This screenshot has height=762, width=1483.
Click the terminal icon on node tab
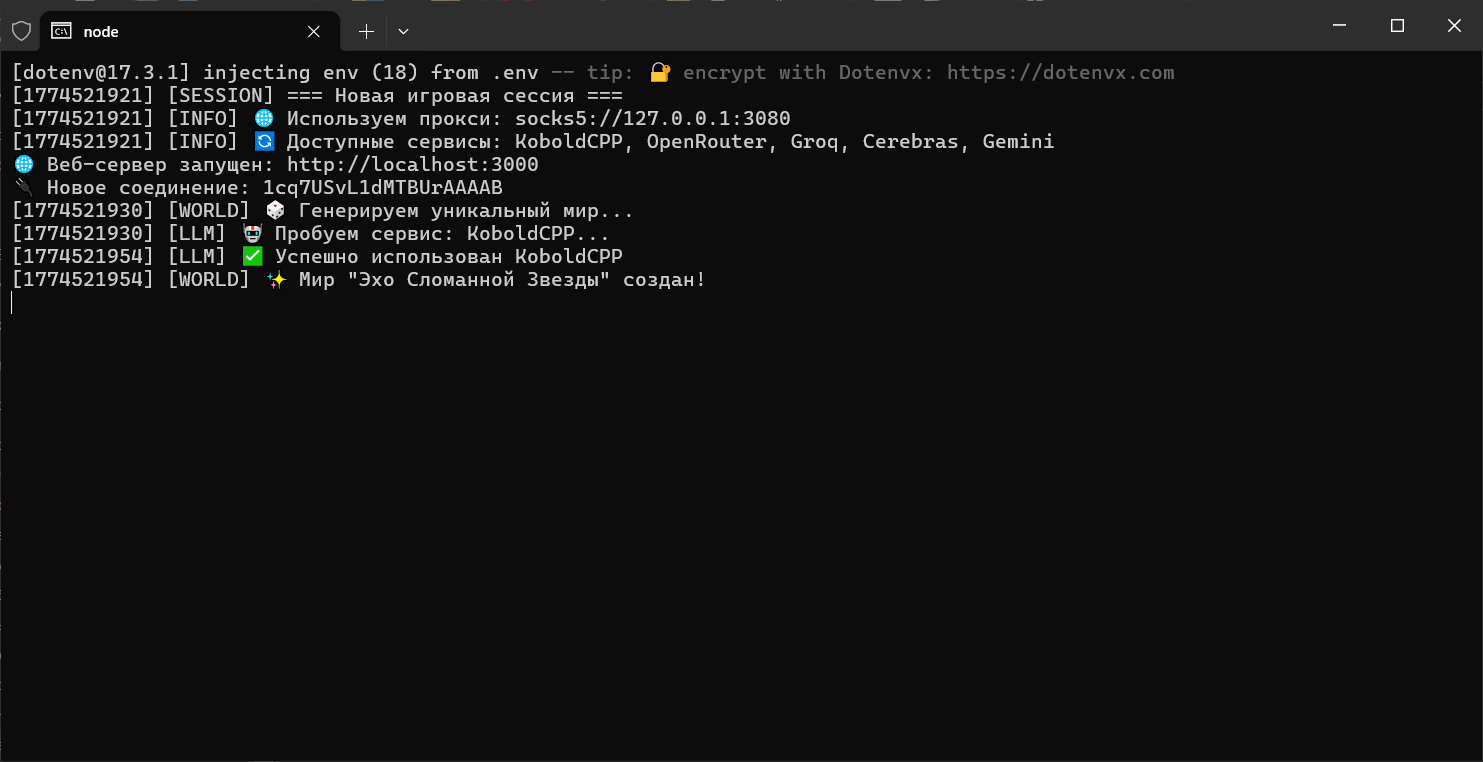[61, 31]
